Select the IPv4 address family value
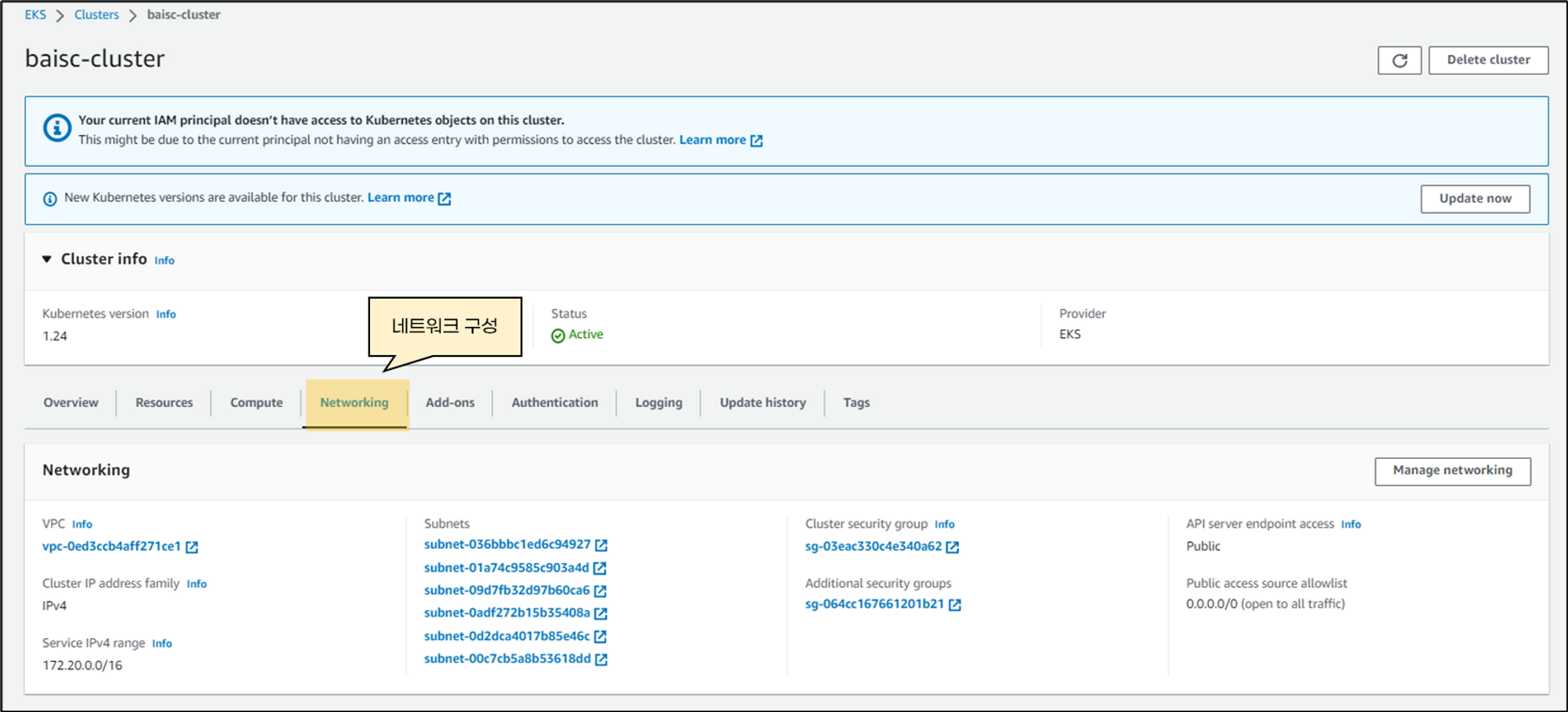 tap(55, 606)
